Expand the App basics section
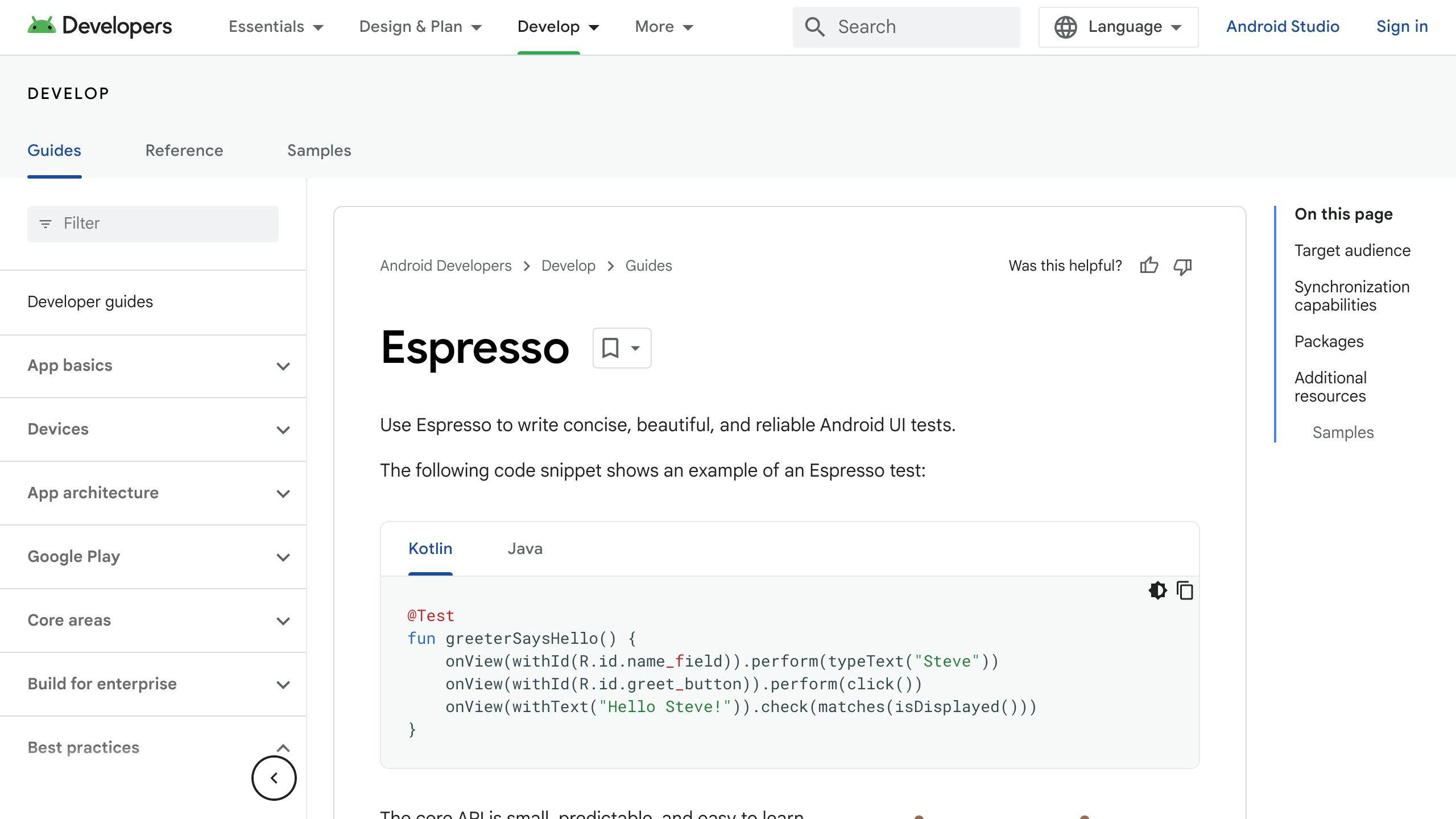Screen dimensions: 1456x819 coord(283,367)
